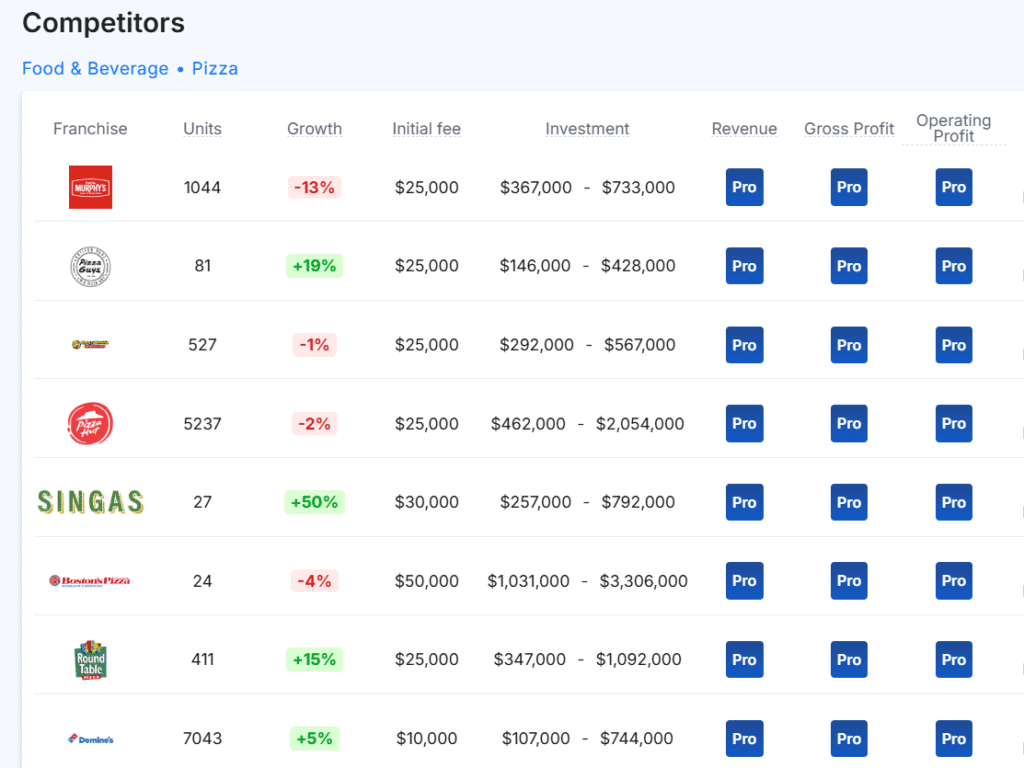Unlock Gross Profit Pro badge in Domino's row
This screenshot has width=1024, height=768.
849,739
